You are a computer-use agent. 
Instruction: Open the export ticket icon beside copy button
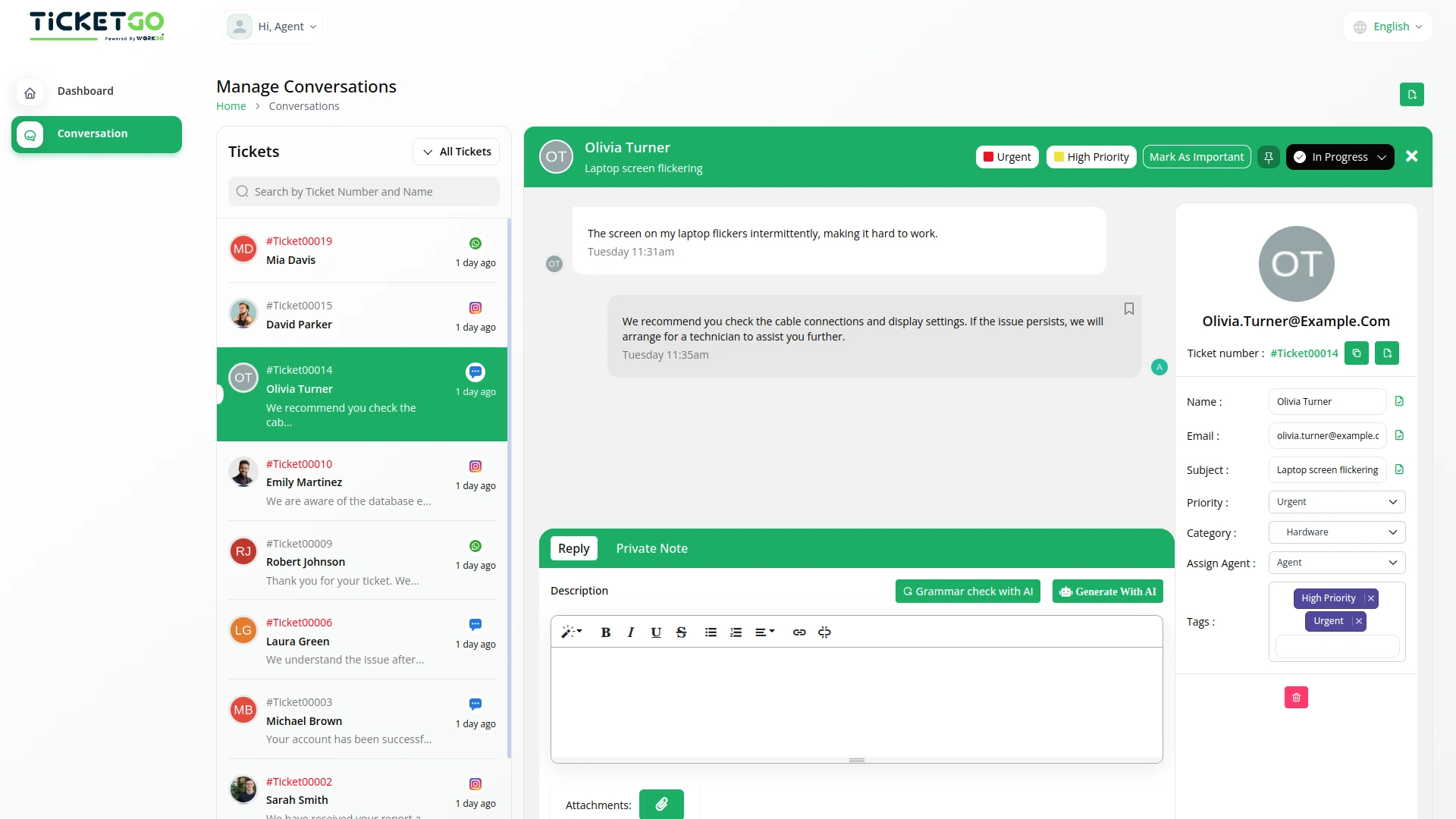pos(1388,353)
